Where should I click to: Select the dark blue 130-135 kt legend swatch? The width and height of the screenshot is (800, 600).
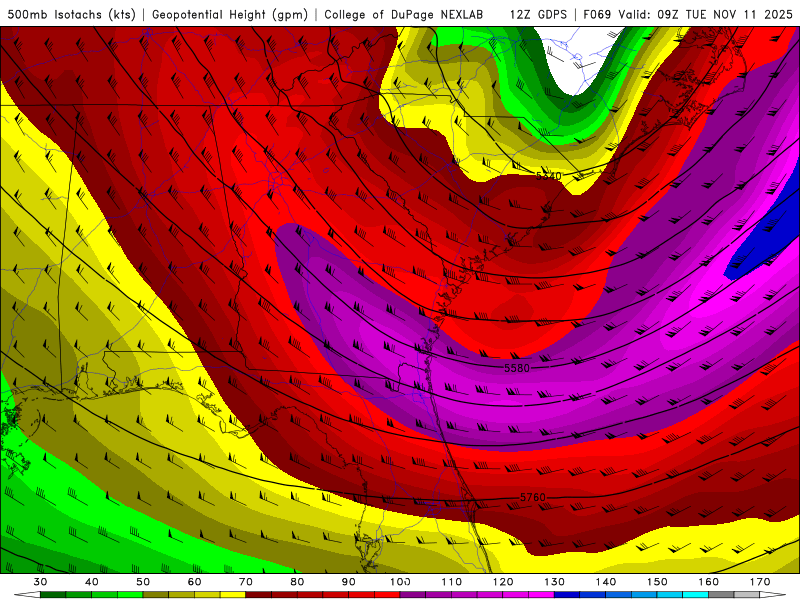tap(567, 594)
